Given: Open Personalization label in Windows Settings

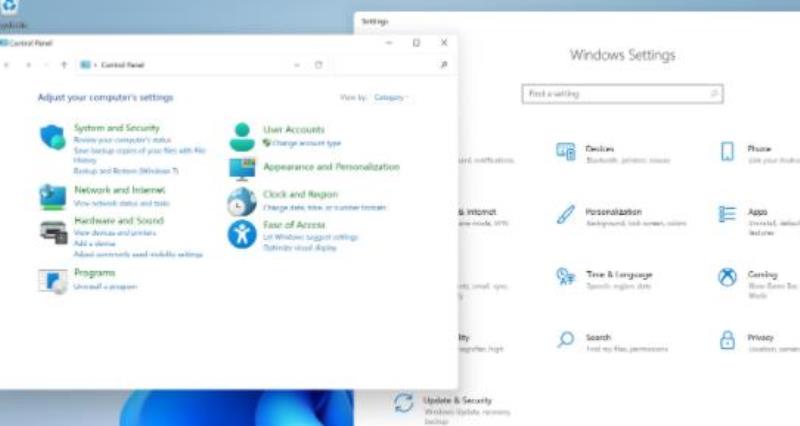Looking at the screenshot, I should coord(613,212).
